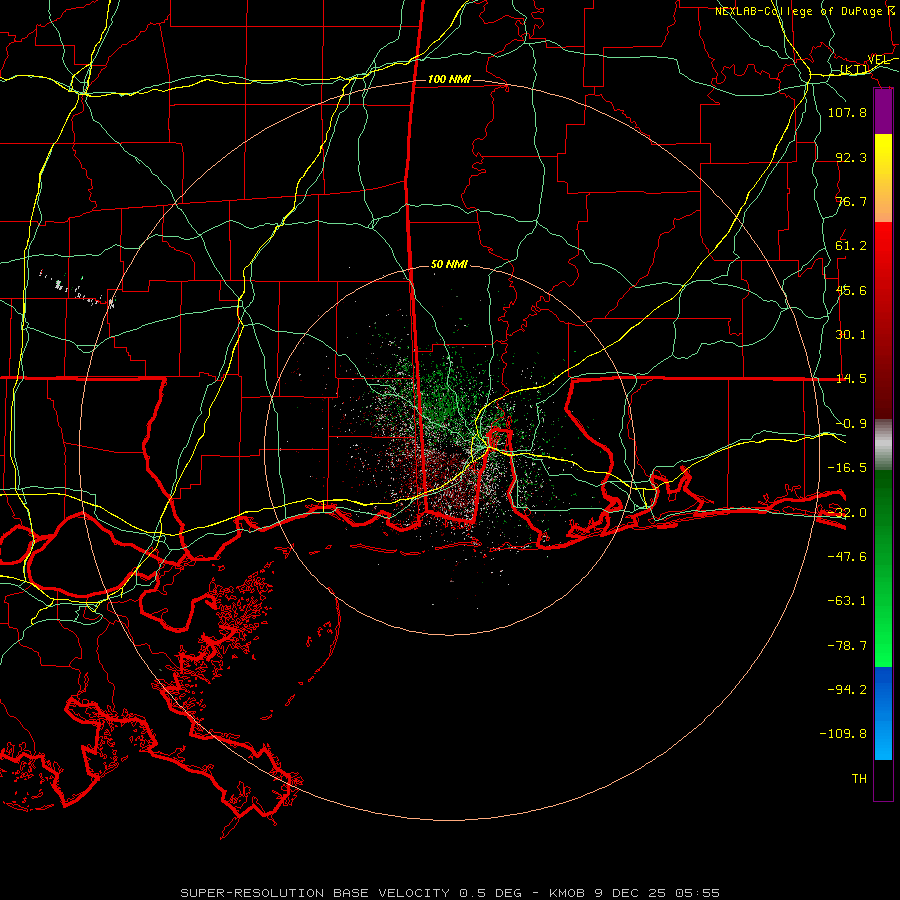
Task: Click the -0.9 velocity scale value
Action: 851,424
